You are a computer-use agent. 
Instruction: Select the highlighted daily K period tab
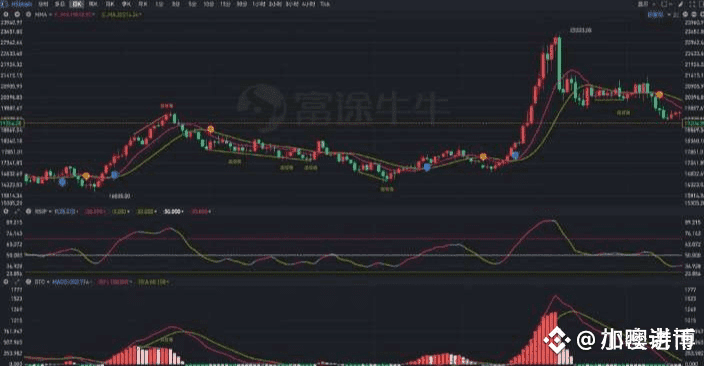(x=77, y=4)
